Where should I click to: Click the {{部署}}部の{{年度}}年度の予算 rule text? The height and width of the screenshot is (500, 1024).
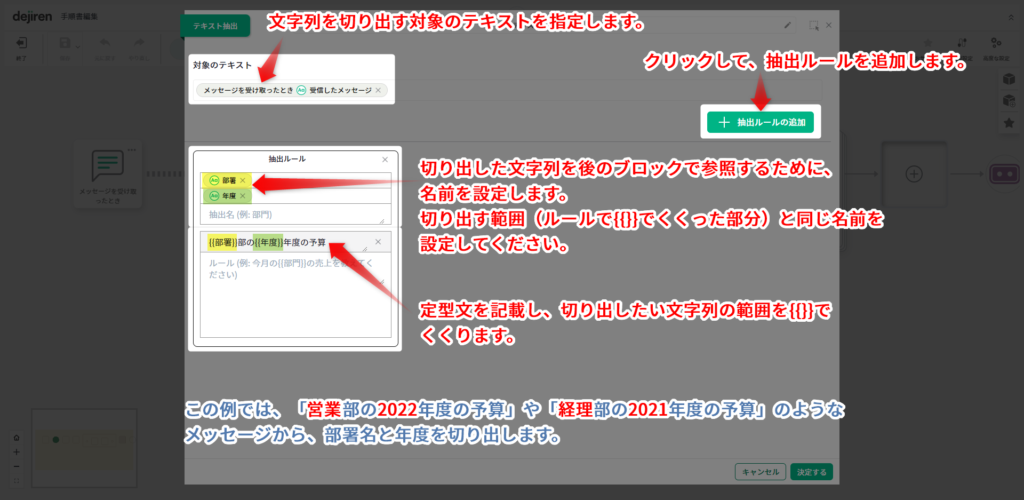click(267, 242)
